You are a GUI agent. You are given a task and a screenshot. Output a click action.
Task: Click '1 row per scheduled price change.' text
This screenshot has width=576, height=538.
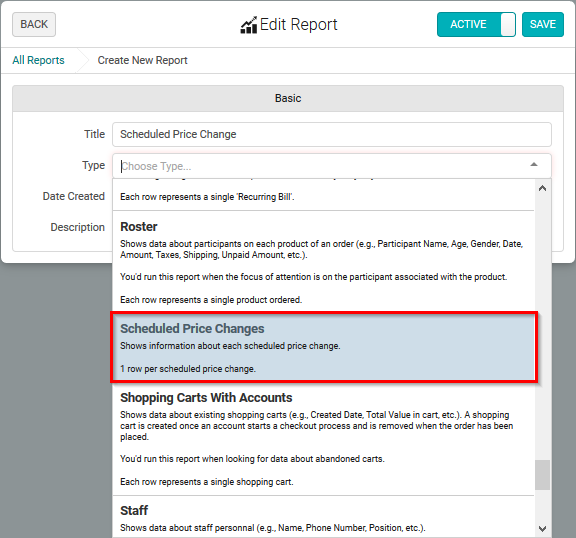point(188,369)
